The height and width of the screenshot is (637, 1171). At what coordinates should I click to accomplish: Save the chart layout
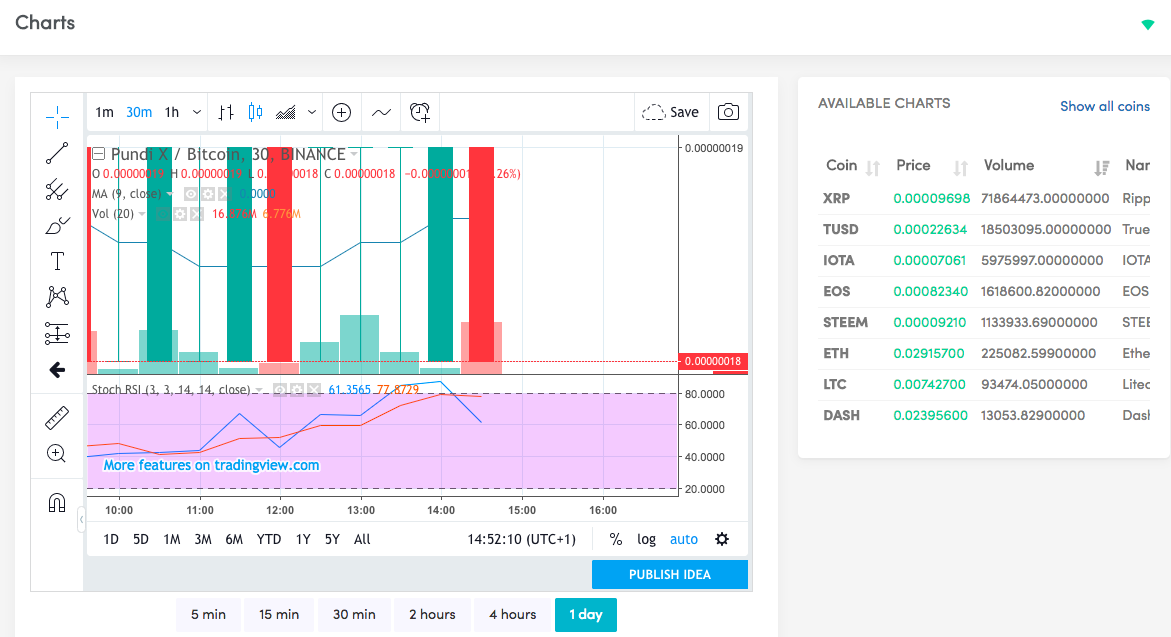click(671, 112)
